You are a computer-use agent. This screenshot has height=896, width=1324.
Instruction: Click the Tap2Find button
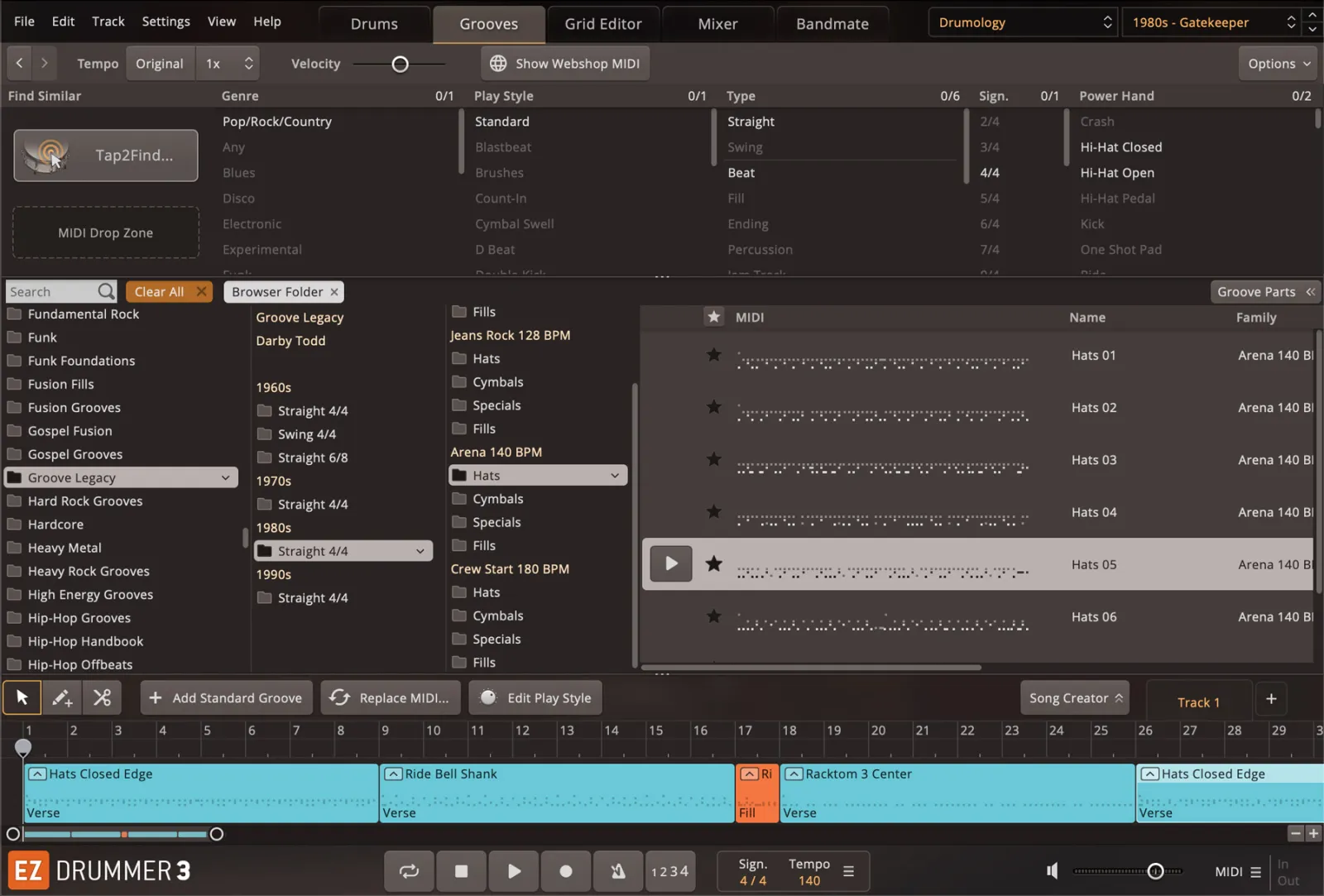point(106,156)
